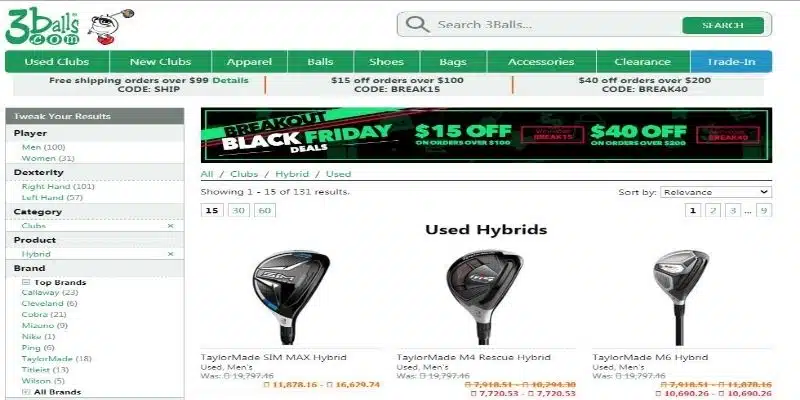Focus the Search 3Balls input field
Screen dimensions: 800x400
click(556, 24)
